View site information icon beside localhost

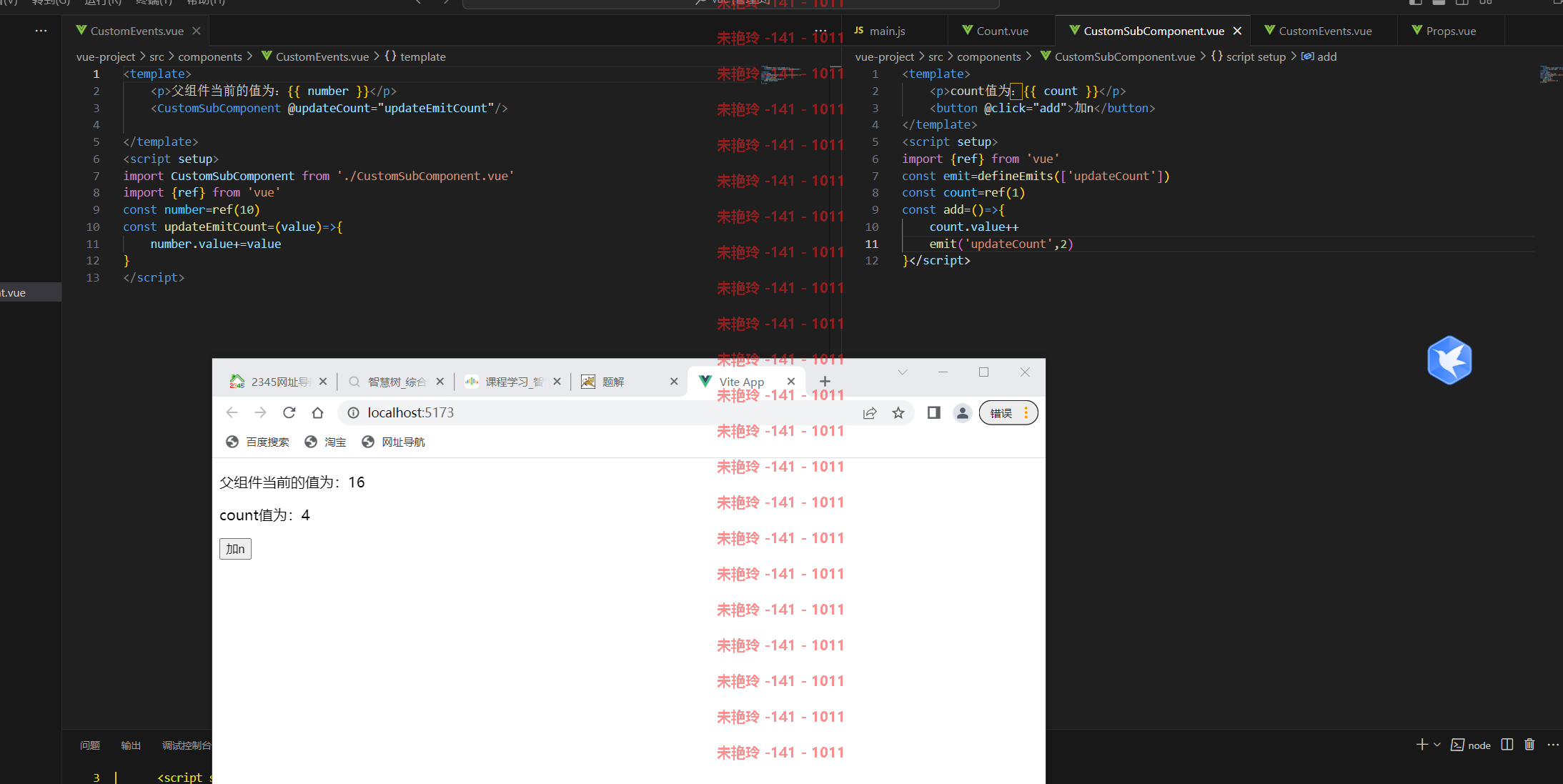pos(353,412)
